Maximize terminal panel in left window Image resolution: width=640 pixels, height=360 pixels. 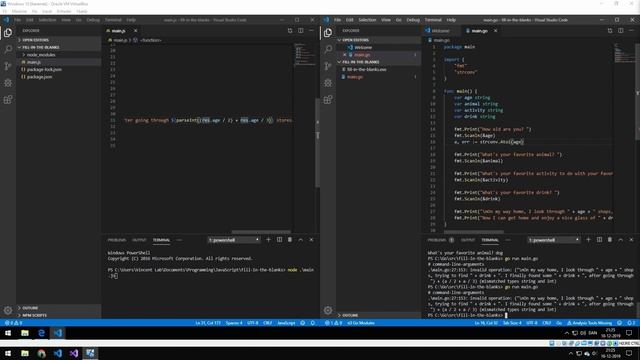(300, 240)
